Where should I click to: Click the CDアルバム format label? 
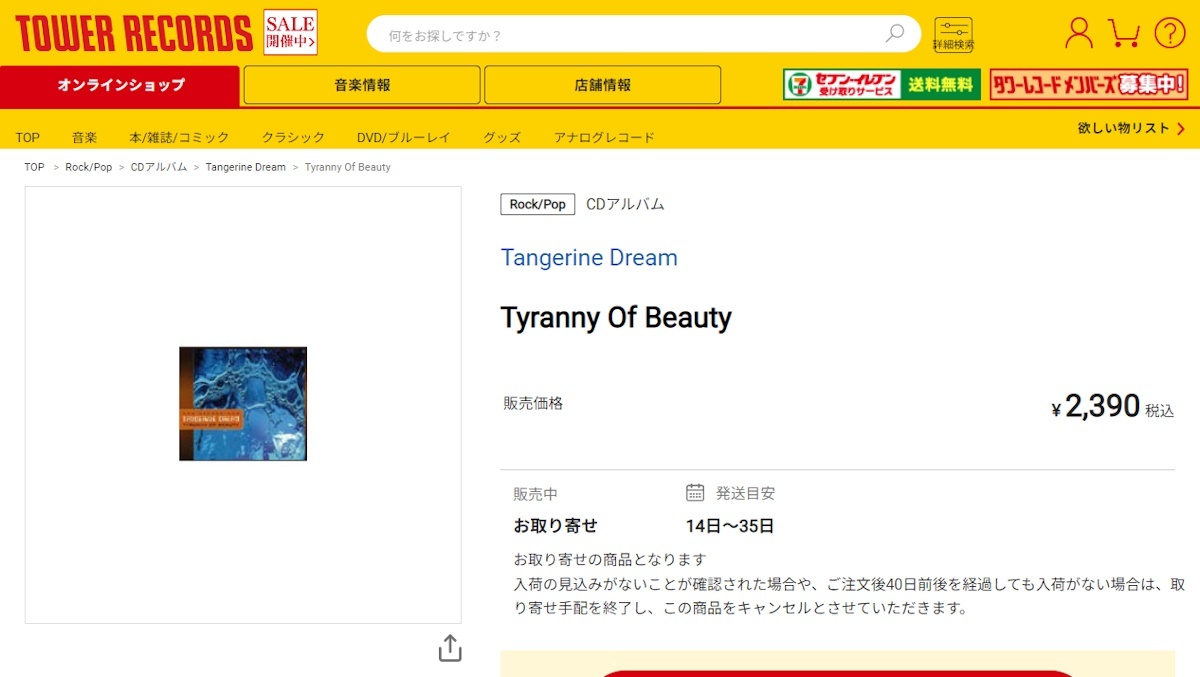pyautogui.click(x=625, y=204)
